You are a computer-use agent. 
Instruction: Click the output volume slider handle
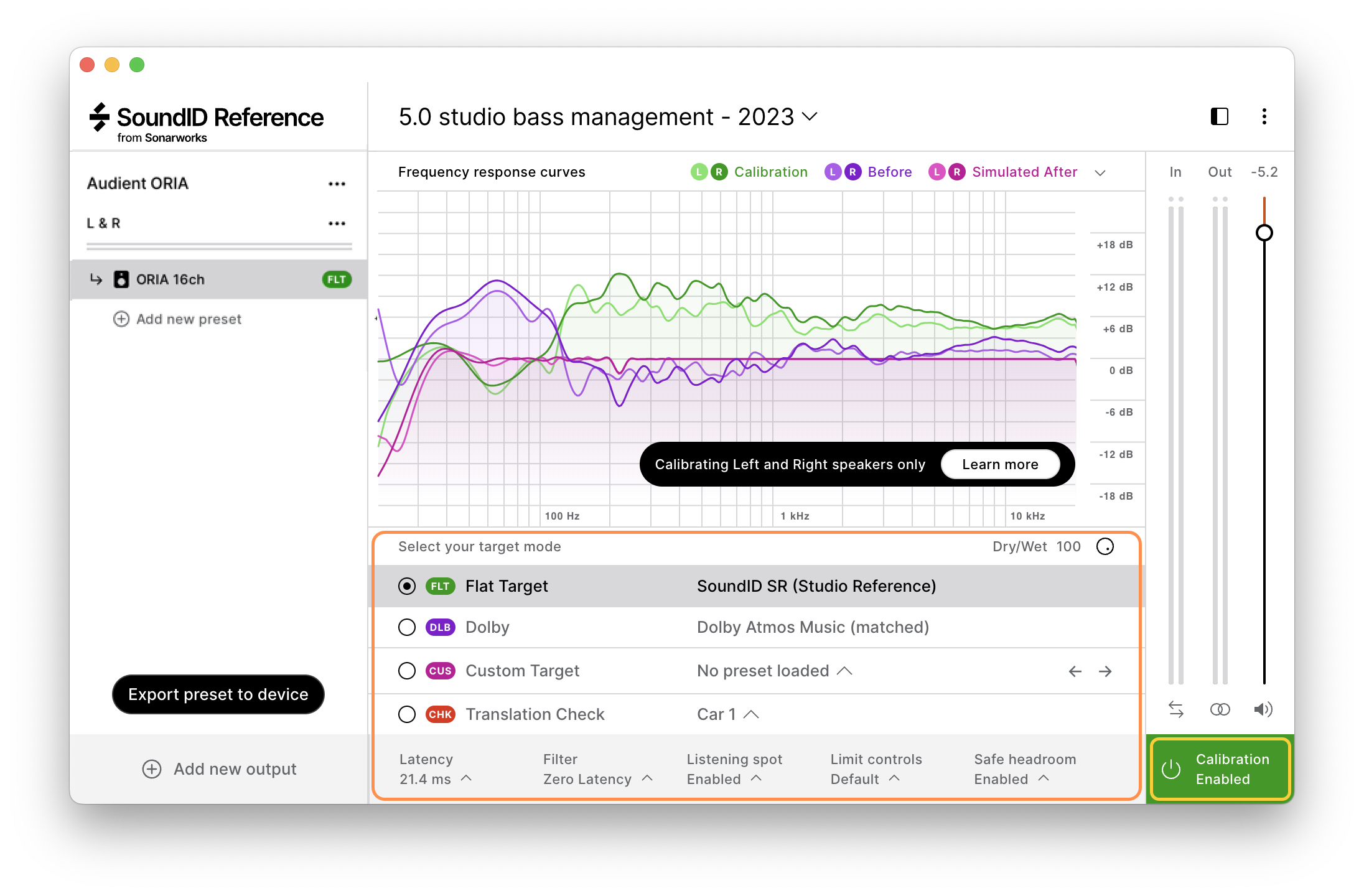click(1264, 233)
